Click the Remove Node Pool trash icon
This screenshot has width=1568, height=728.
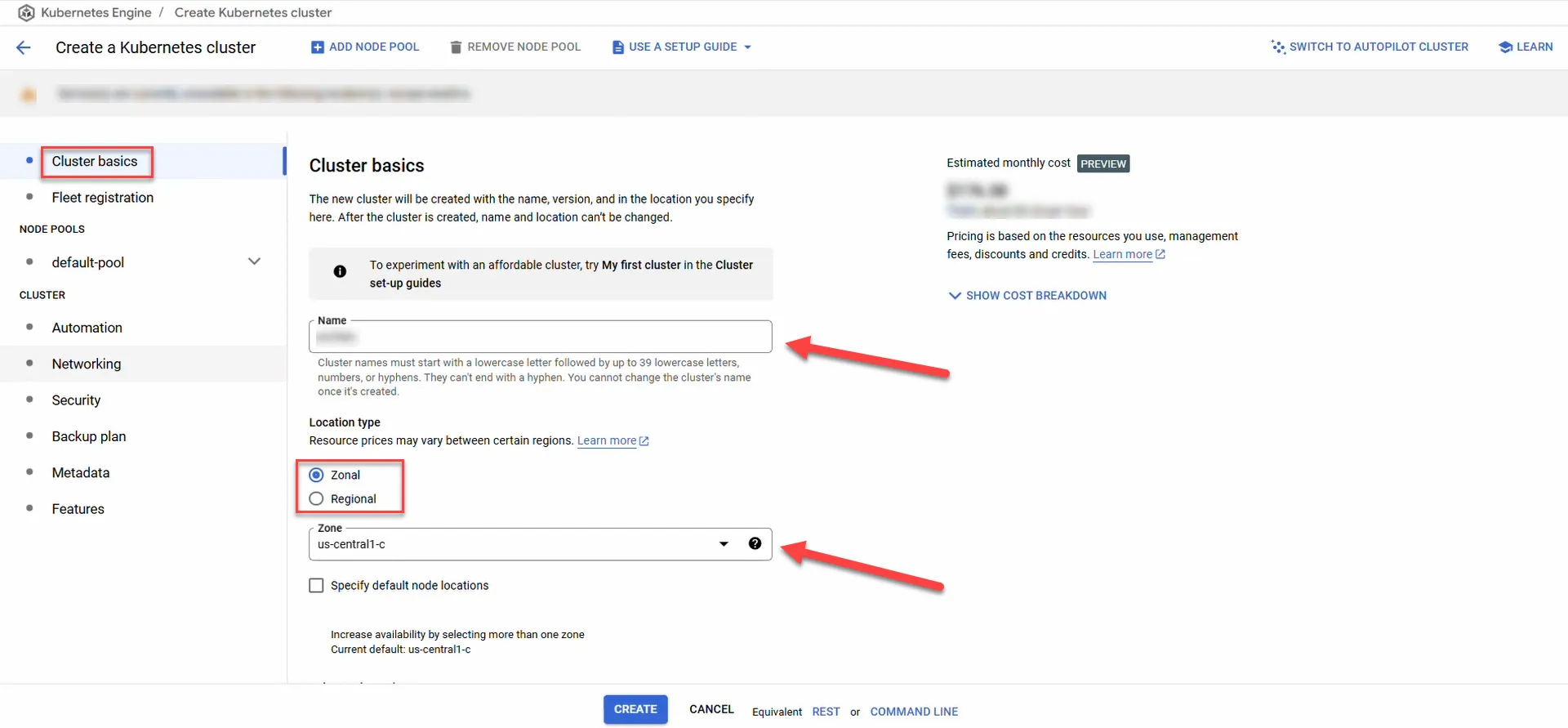[x=457, y=47]
